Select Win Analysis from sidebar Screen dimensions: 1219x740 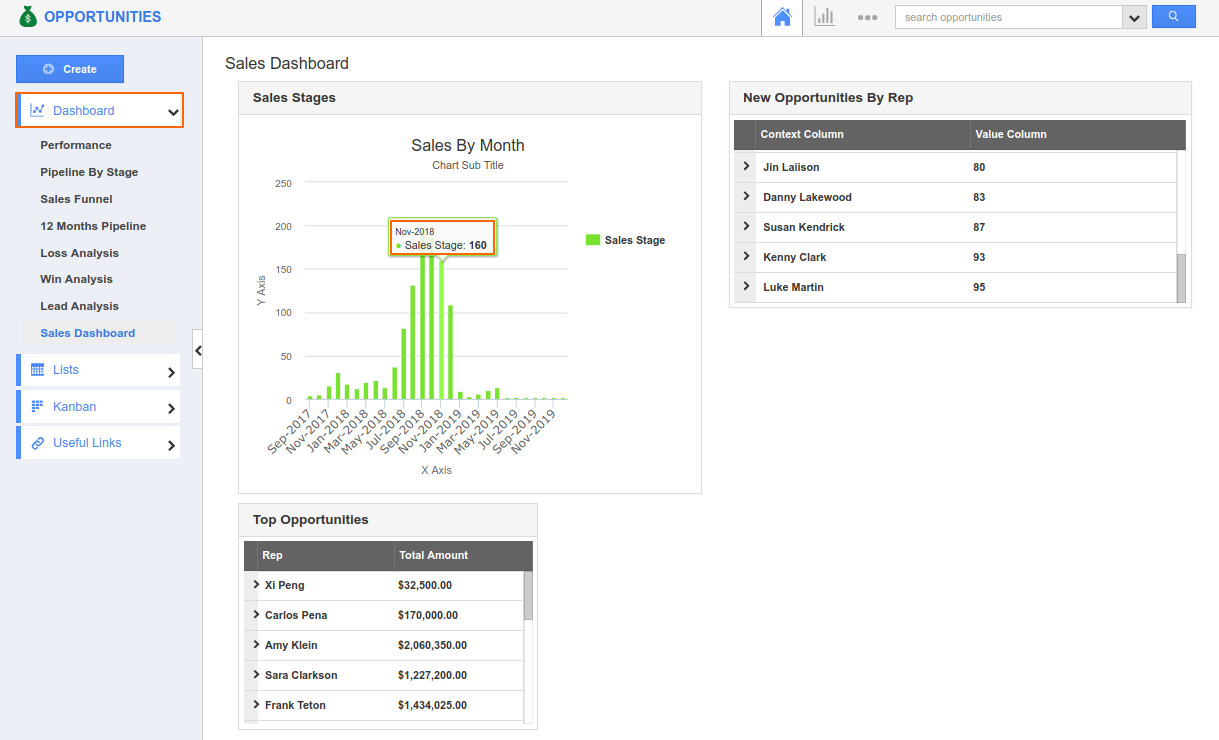point(76,279)
